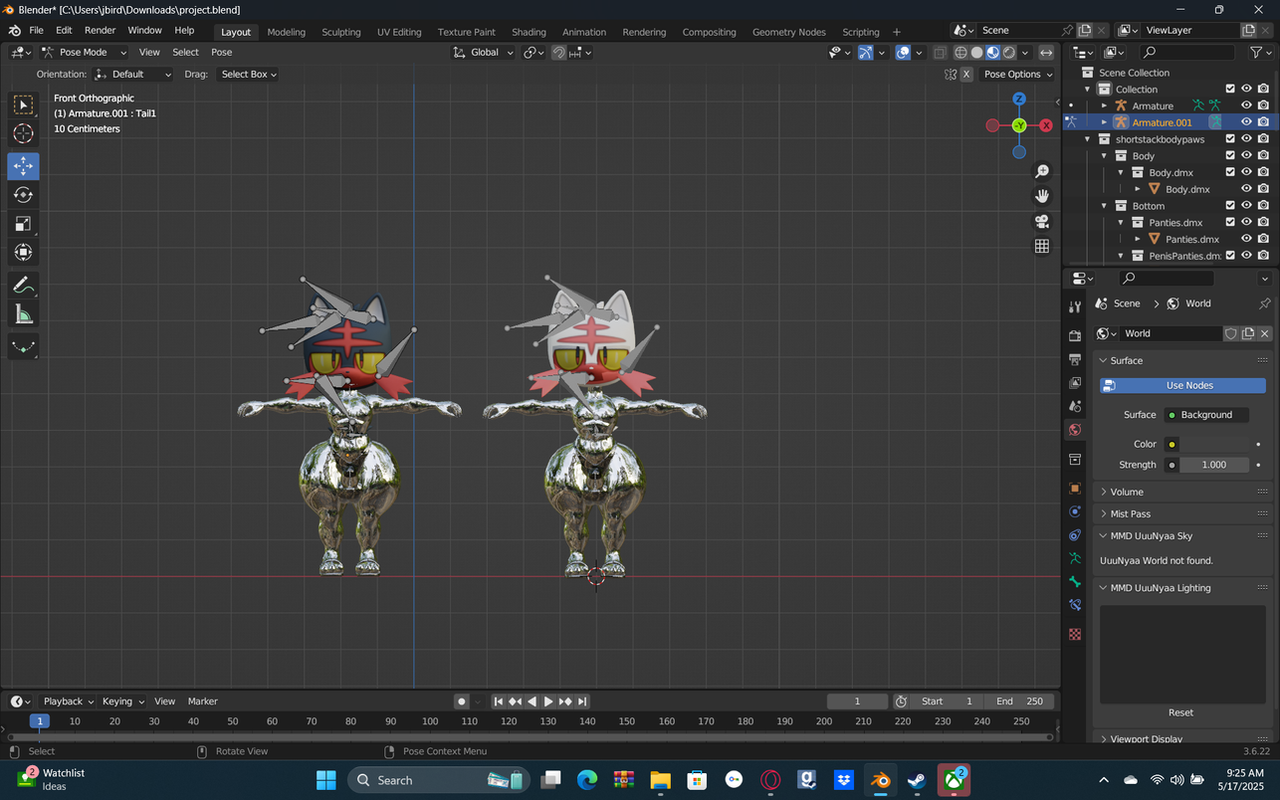
Task: Toggle visibility eye of Armature.001
Action: [x=1247, y=122]
